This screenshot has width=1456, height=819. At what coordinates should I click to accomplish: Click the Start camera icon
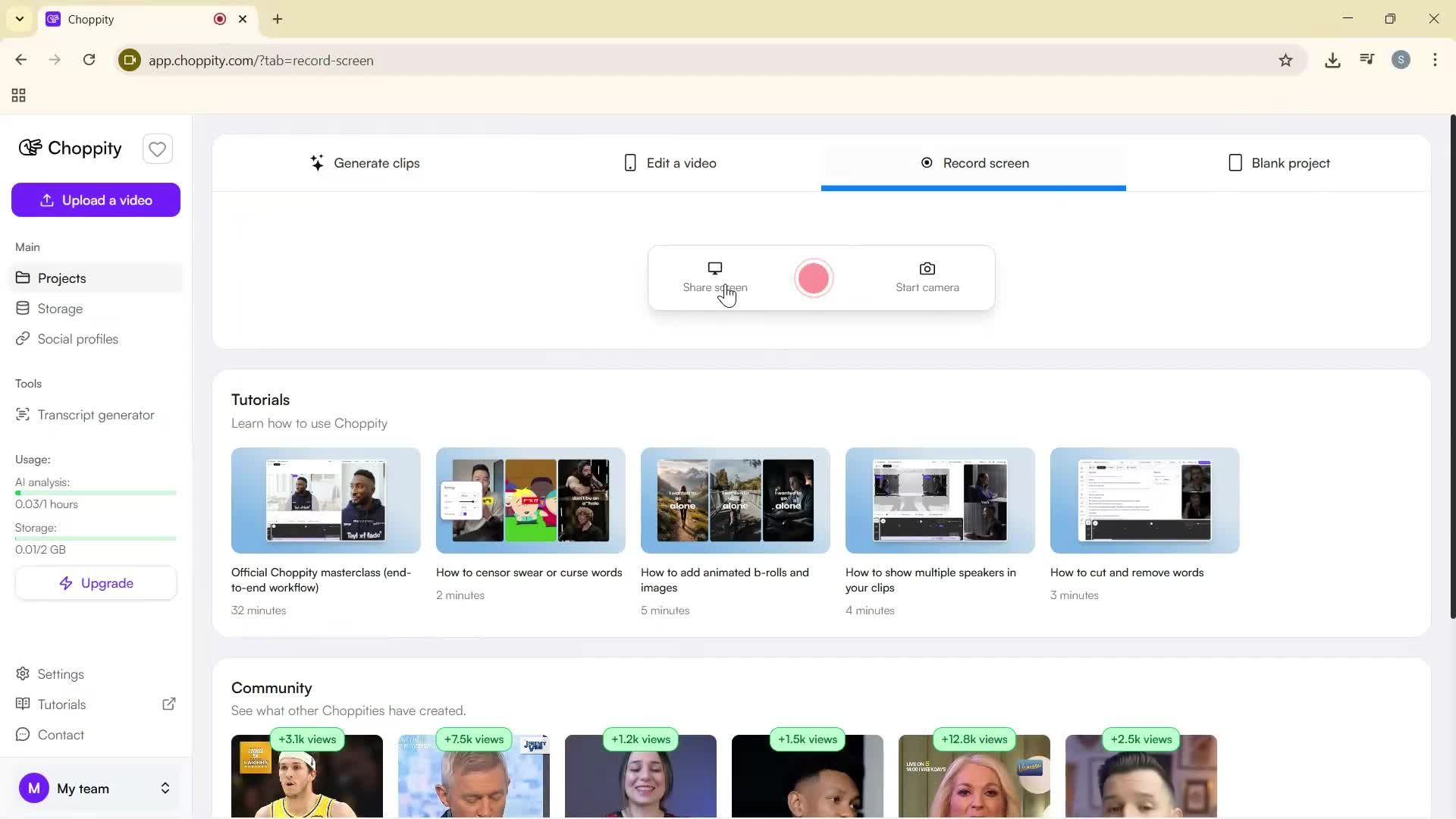point(927,268)
